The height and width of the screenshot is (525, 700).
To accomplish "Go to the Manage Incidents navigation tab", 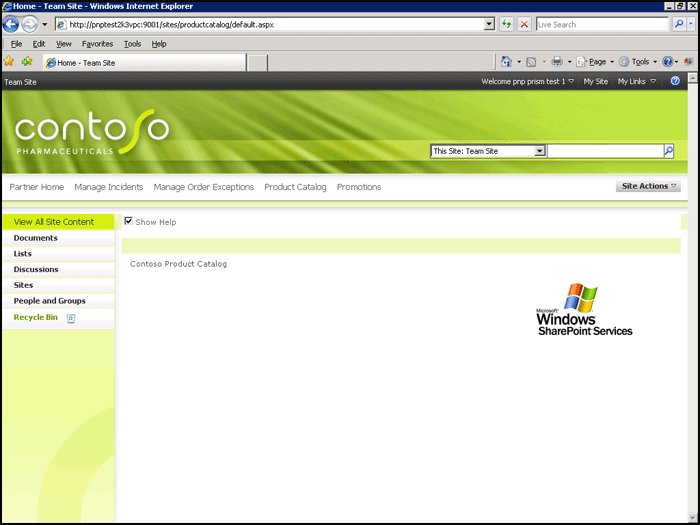I will point(108,187).
